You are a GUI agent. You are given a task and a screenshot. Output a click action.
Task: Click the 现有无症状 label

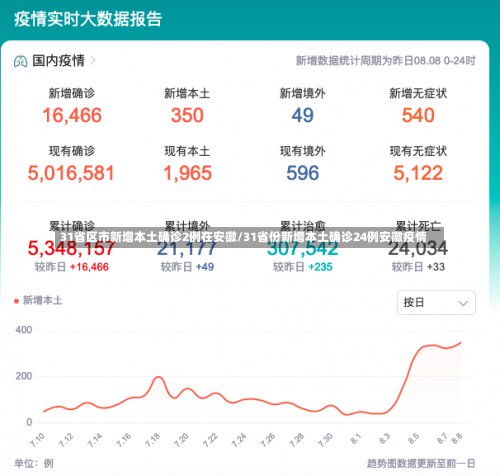point(418,151)
